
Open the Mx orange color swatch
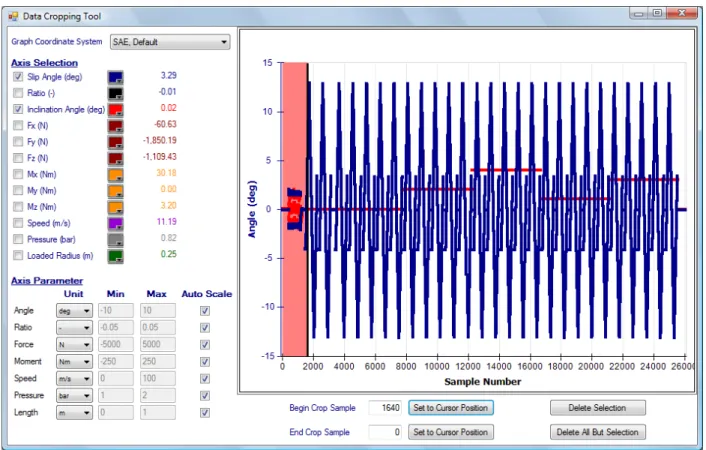[x=115, y=174]
